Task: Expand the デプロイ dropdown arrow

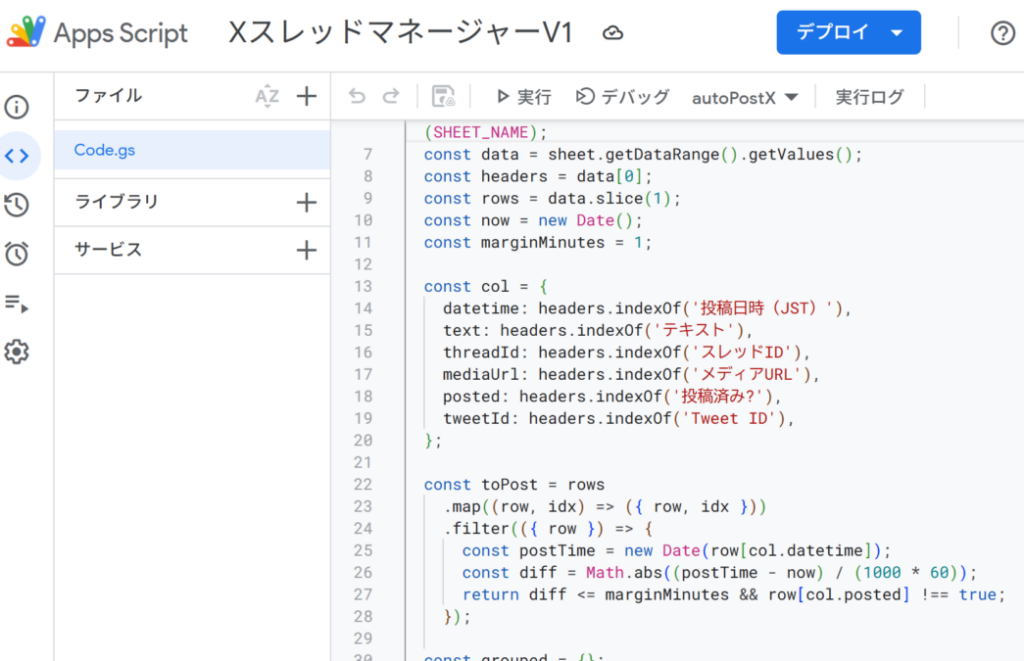Action: (897, 32)
